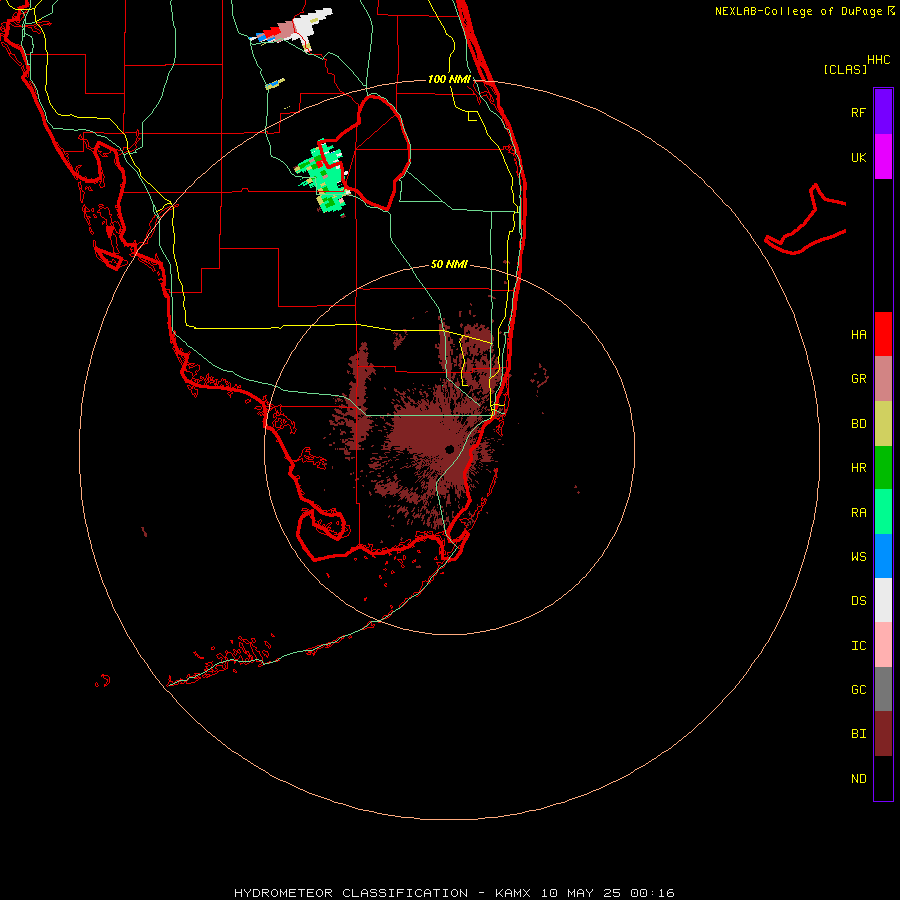Image resolution: width=900 pixels, height=900 pixels.
Task: Click the 100 NMI range ring label
Action: 449,79
